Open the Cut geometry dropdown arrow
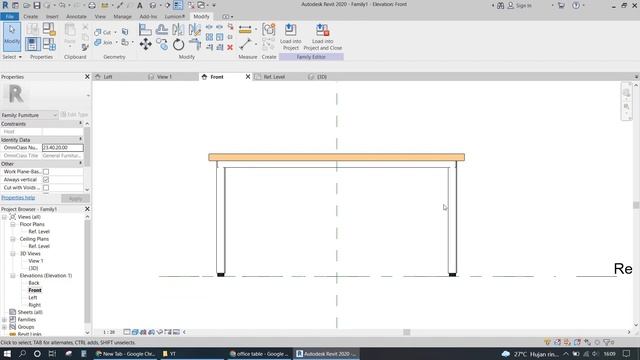The image size is (640, 360). tap(115, 32)
